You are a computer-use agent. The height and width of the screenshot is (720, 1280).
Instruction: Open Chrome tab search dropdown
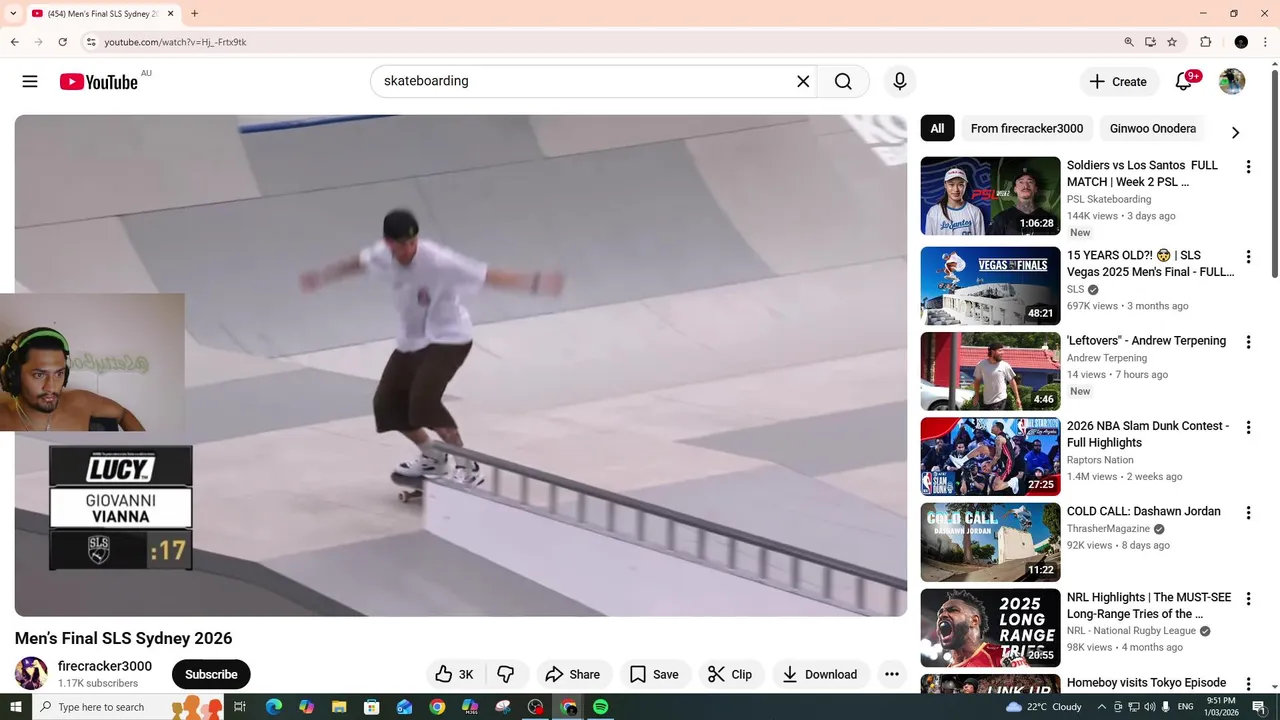[13, 14]
